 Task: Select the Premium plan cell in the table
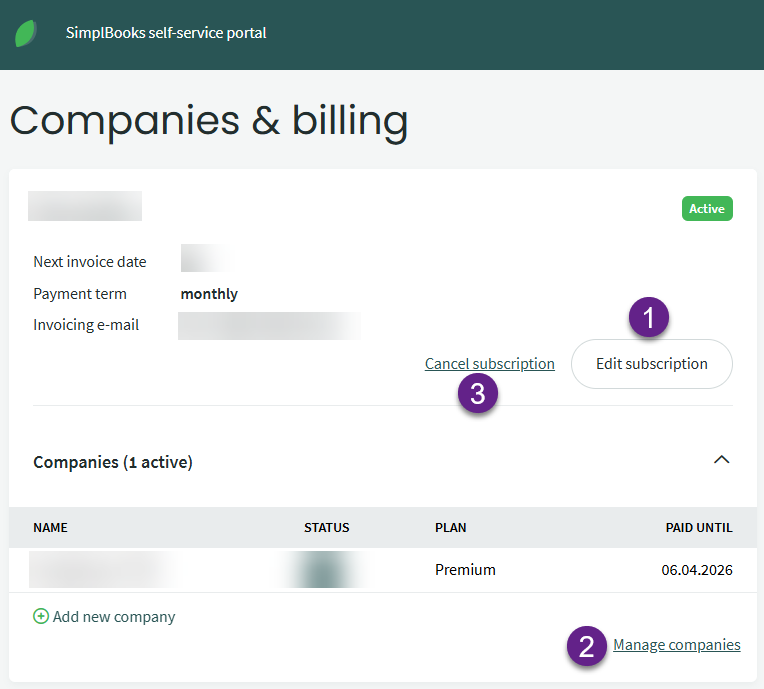(465, 570)
